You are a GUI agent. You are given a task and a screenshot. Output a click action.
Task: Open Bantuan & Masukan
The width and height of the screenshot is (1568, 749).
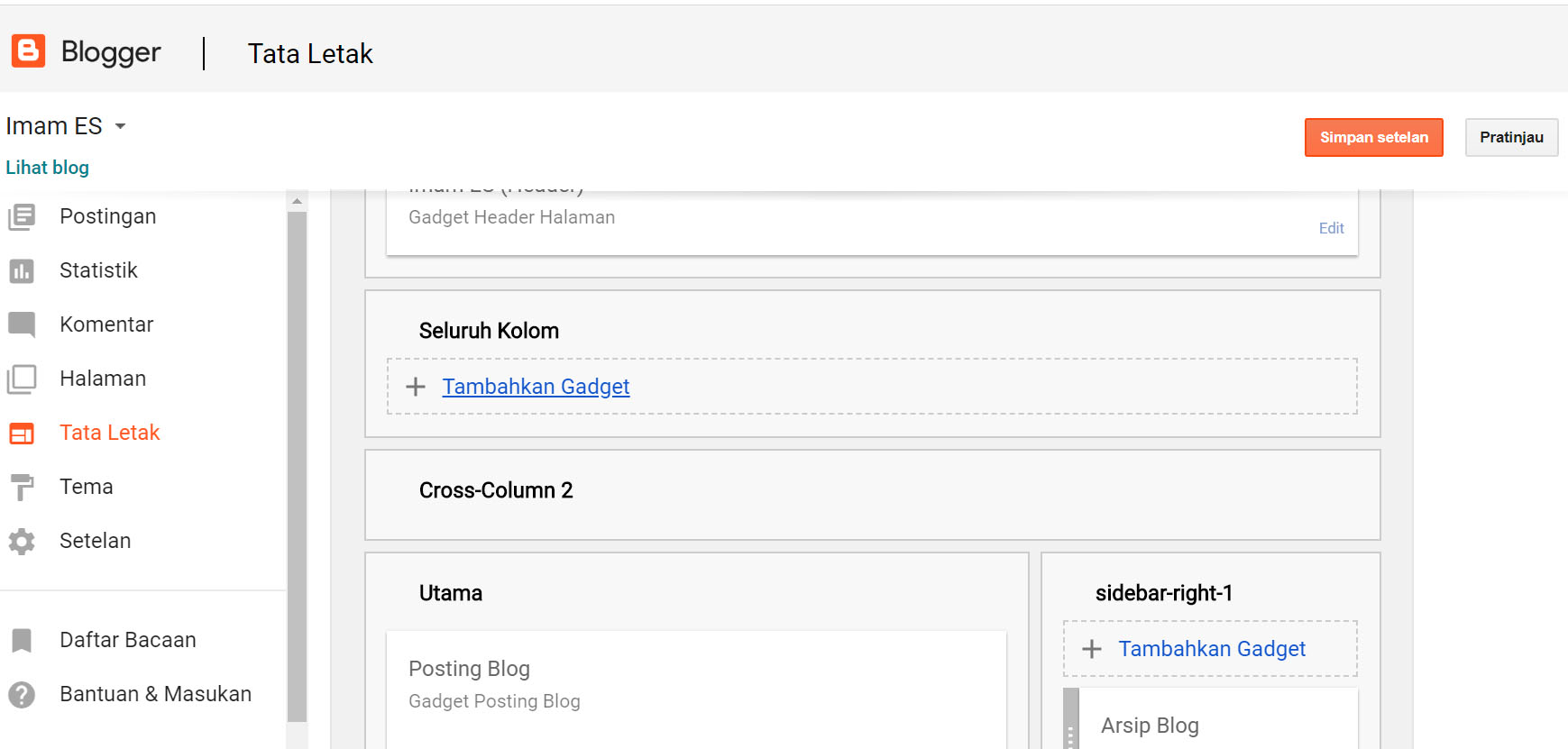point(156,694)
